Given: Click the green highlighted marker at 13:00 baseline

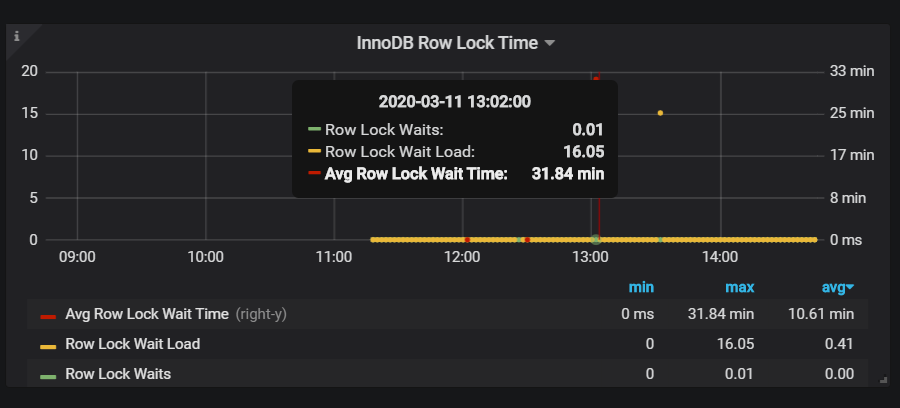Looking at the screenshot, I should tap(596, 240).
